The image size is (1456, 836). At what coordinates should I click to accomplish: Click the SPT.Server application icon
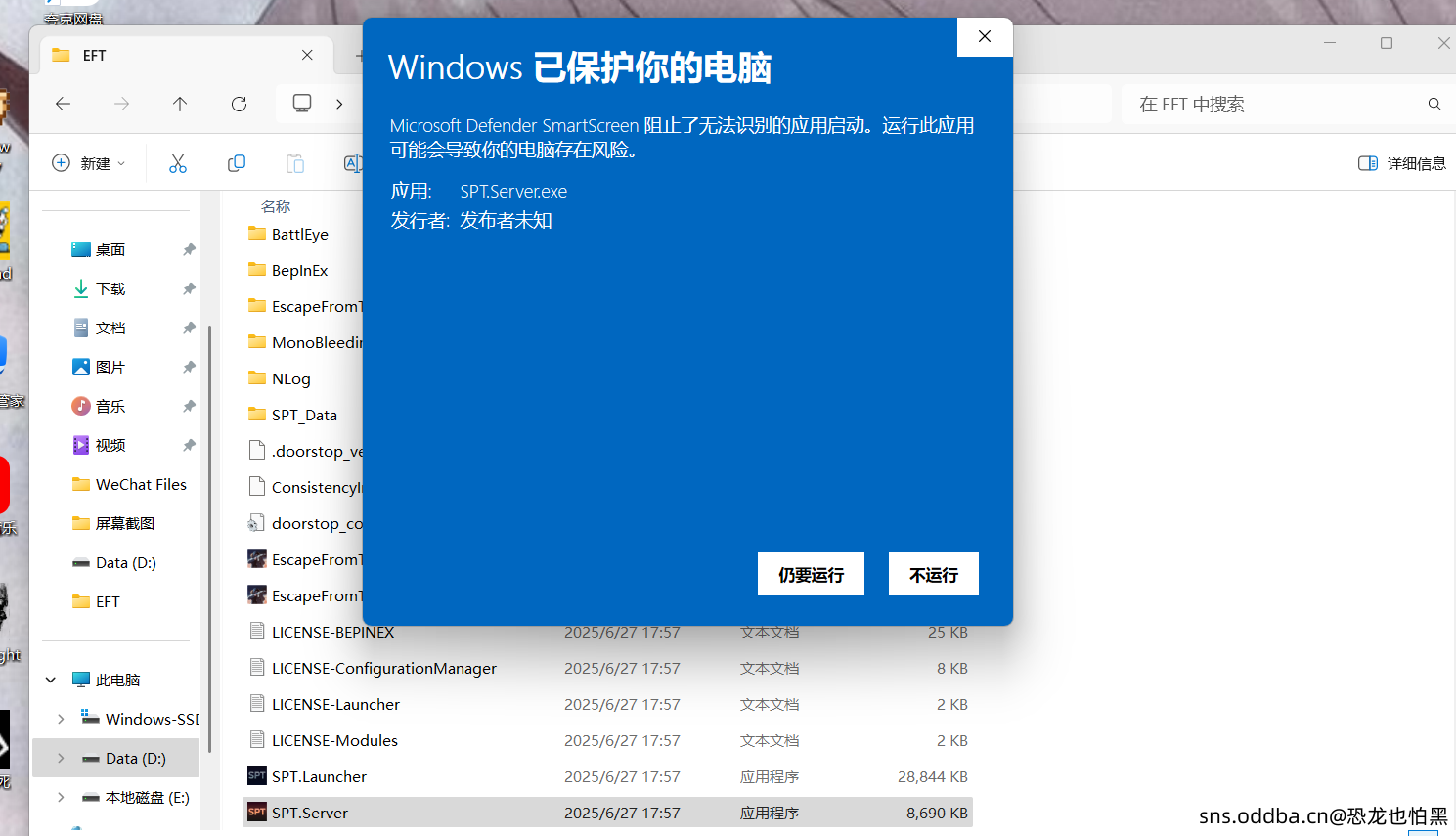click(x=257, y=812)
